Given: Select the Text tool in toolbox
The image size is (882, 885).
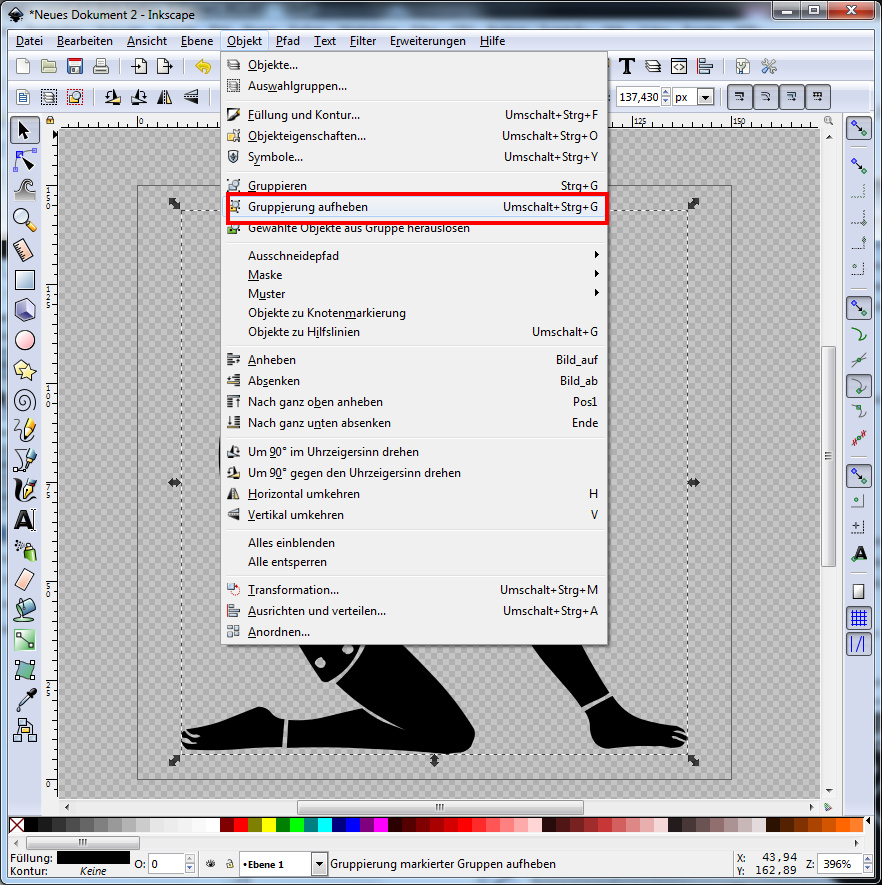Looking at the screenshot, I should 24,520.
